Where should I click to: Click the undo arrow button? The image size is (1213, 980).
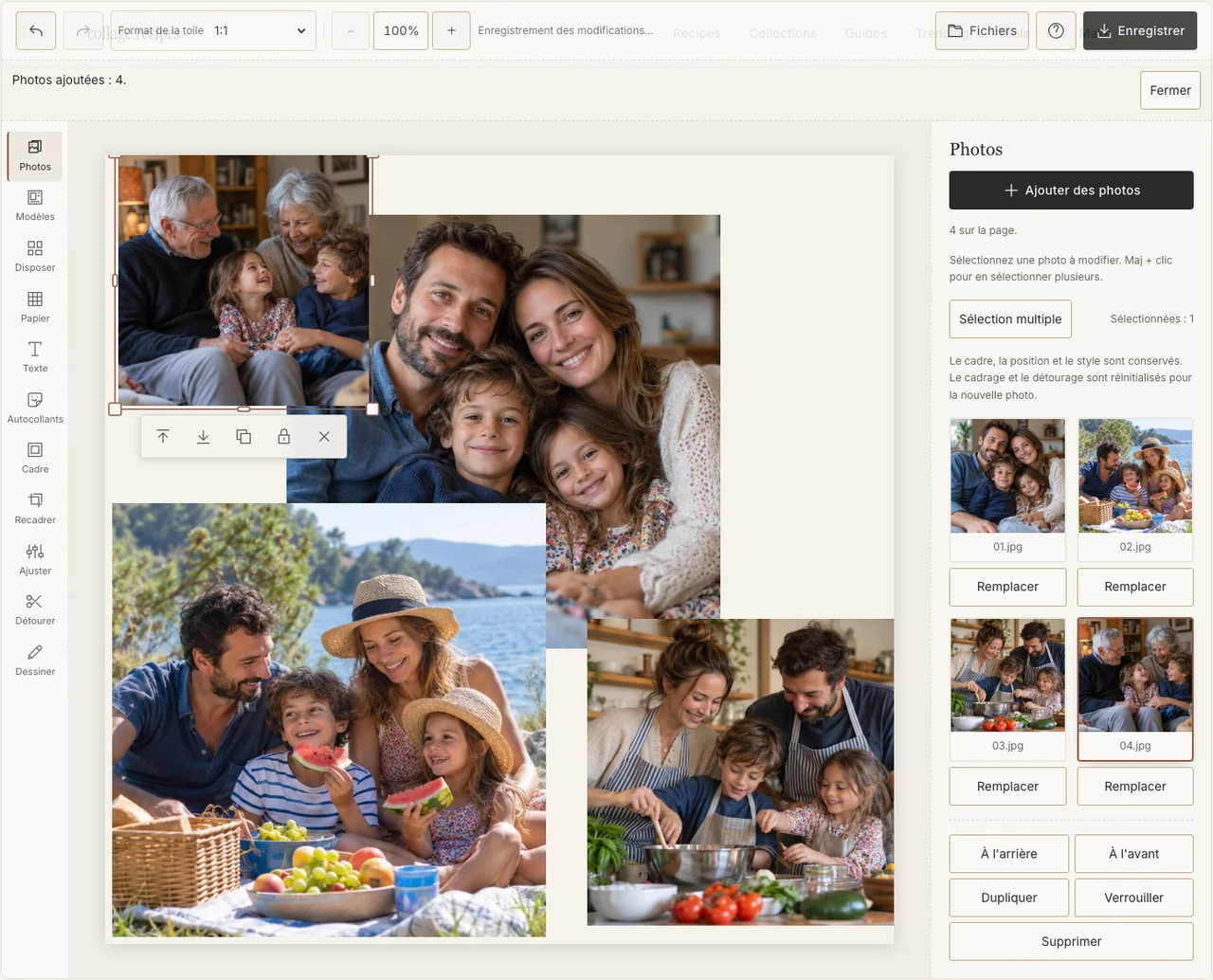click(36, 30)
